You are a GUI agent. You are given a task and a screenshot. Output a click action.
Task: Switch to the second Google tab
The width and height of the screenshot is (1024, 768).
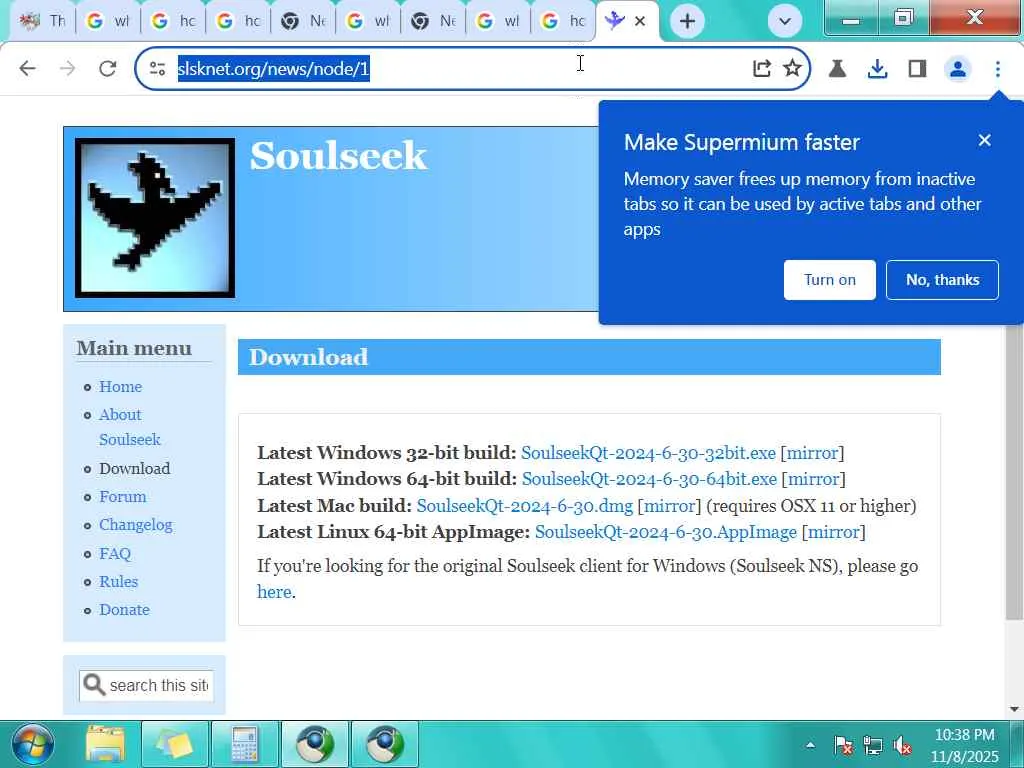[173, 21]
